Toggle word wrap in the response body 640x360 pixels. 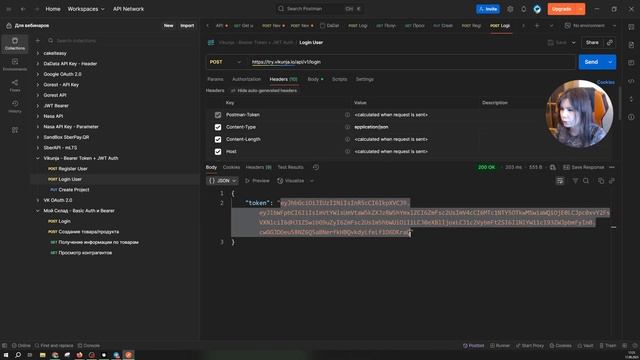tap(560, 181)
